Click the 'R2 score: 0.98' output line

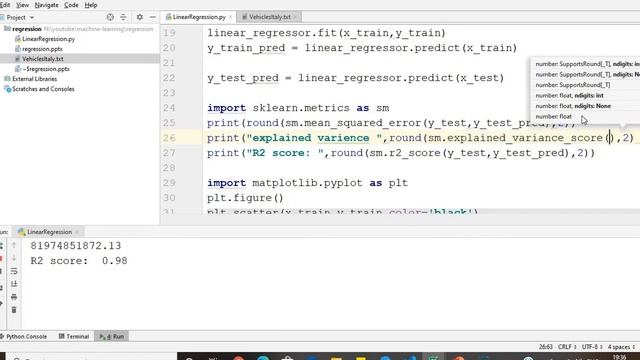[x=79, y=261]
